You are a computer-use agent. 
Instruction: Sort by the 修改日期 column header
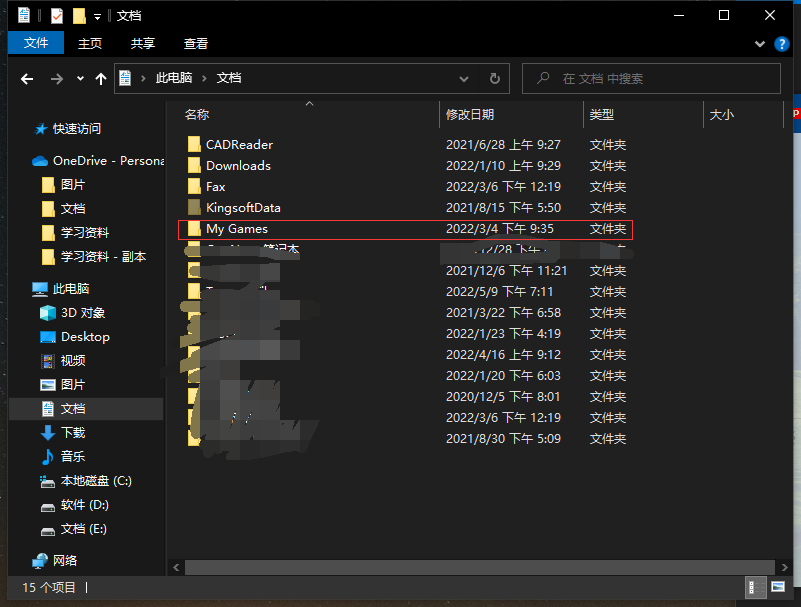pos(470,115)
